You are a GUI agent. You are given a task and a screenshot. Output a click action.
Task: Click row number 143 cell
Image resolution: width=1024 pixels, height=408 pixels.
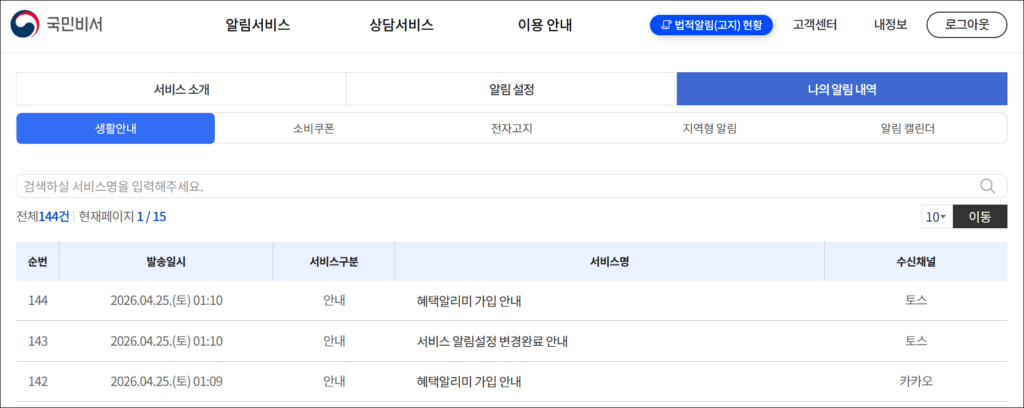point(38,341)
